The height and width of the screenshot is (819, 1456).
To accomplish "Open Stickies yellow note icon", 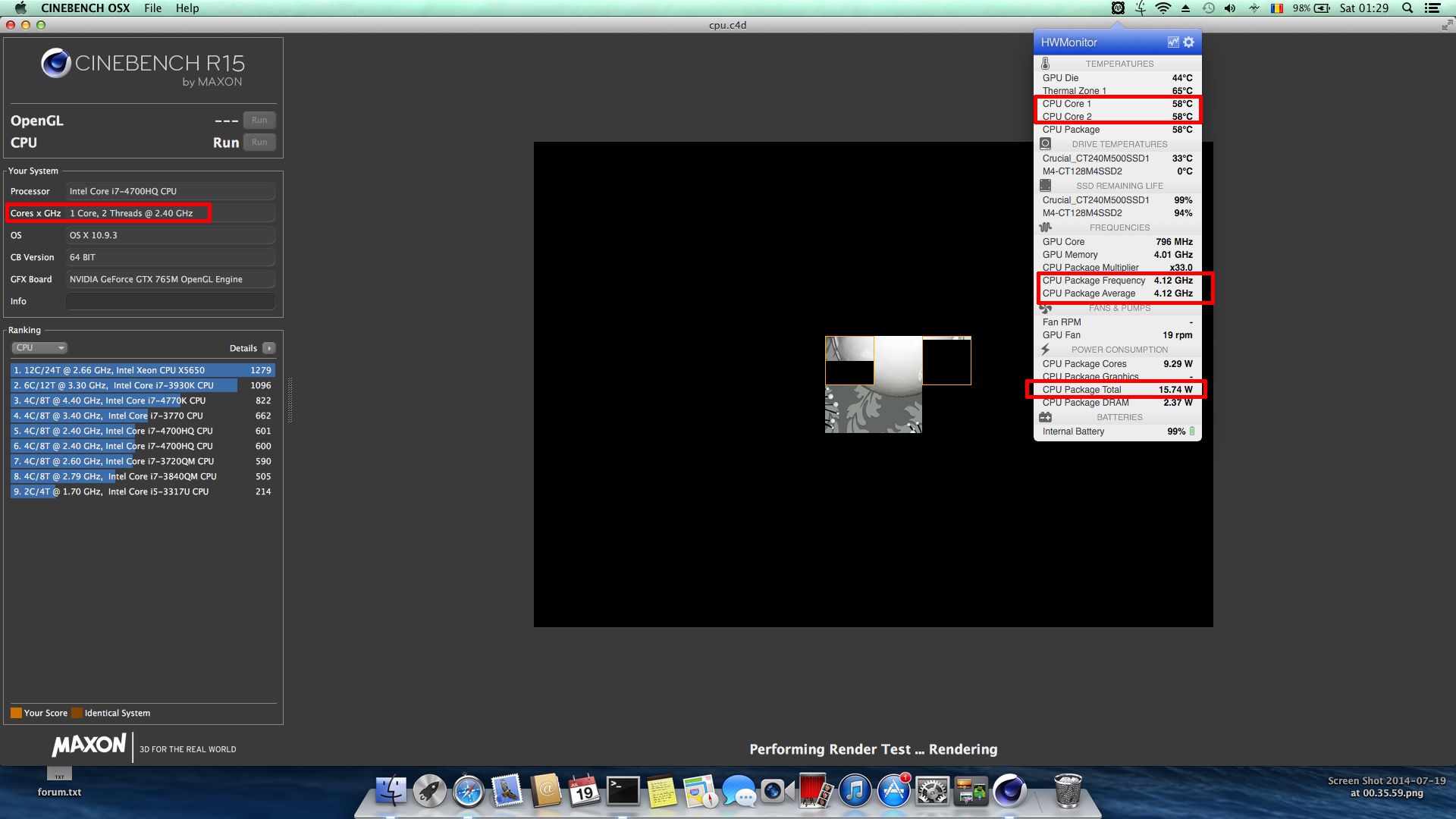I will pyautogui.click(x=661, y=791).
